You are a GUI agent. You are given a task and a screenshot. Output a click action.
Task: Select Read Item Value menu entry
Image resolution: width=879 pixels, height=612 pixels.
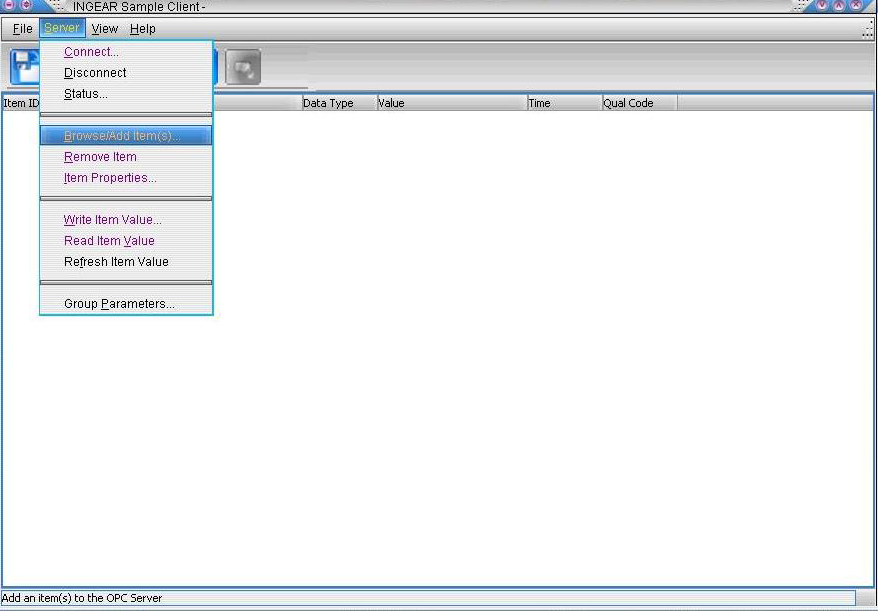click(126, 240)
